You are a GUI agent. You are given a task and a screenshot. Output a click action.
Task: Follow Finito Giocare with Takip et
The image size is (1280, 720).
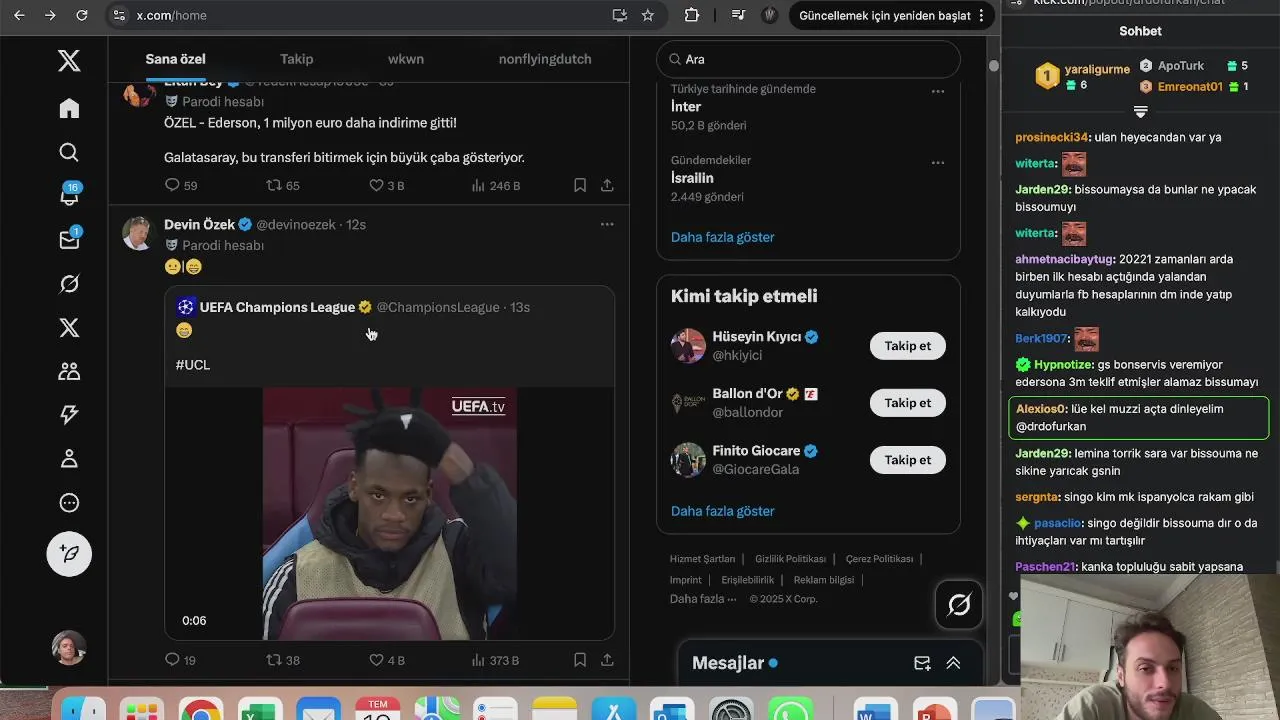(x=908, y=460)
